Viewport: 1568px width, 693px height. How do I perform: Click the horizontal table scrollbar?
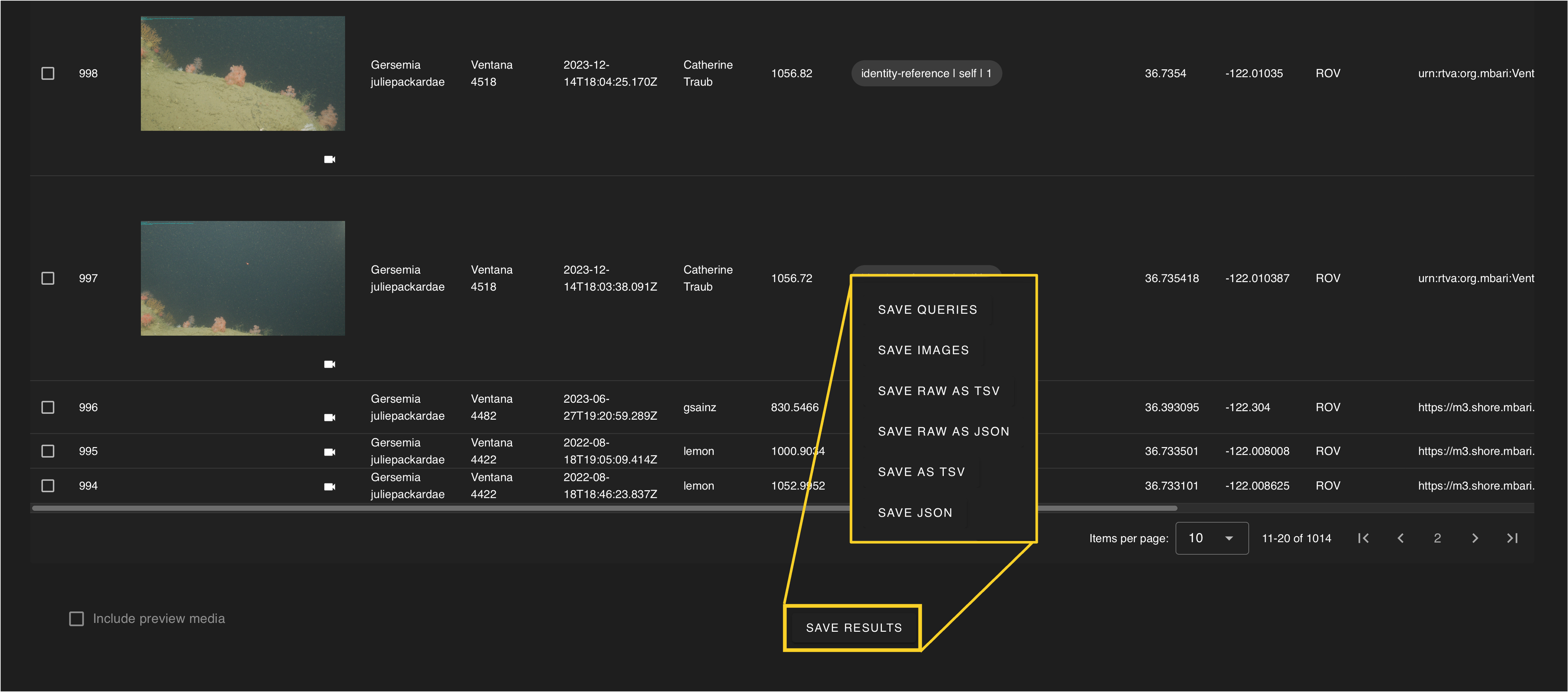426,508
